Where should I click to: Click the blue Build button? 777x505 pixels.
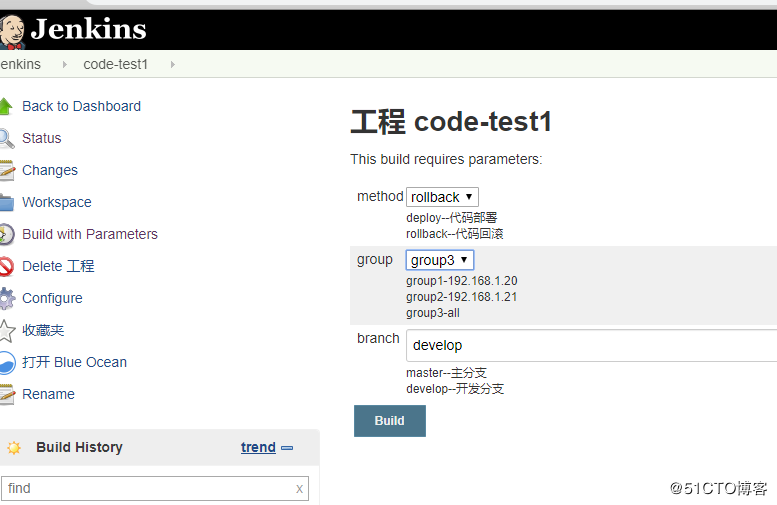coord(389,421)
